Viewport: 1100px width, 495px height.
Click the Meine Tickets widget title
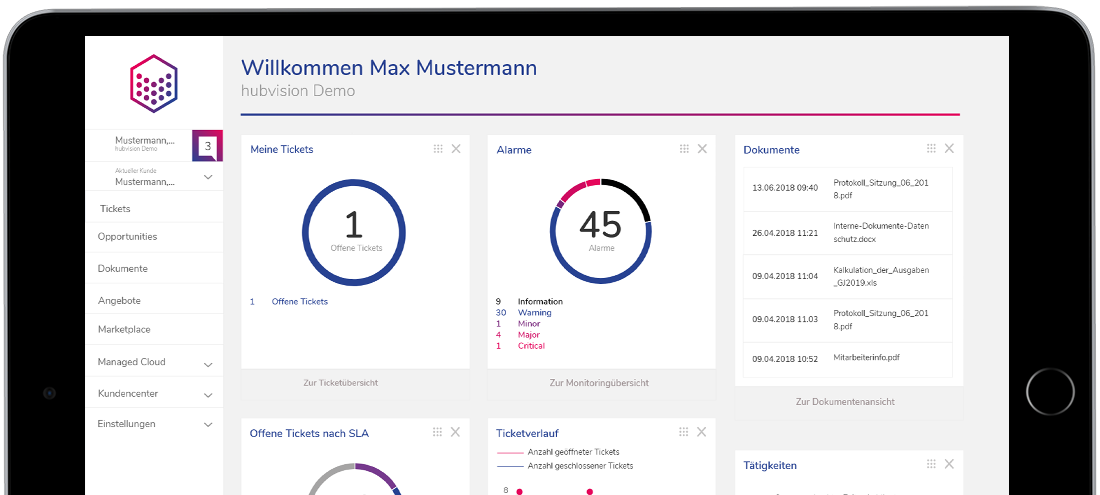282,149
